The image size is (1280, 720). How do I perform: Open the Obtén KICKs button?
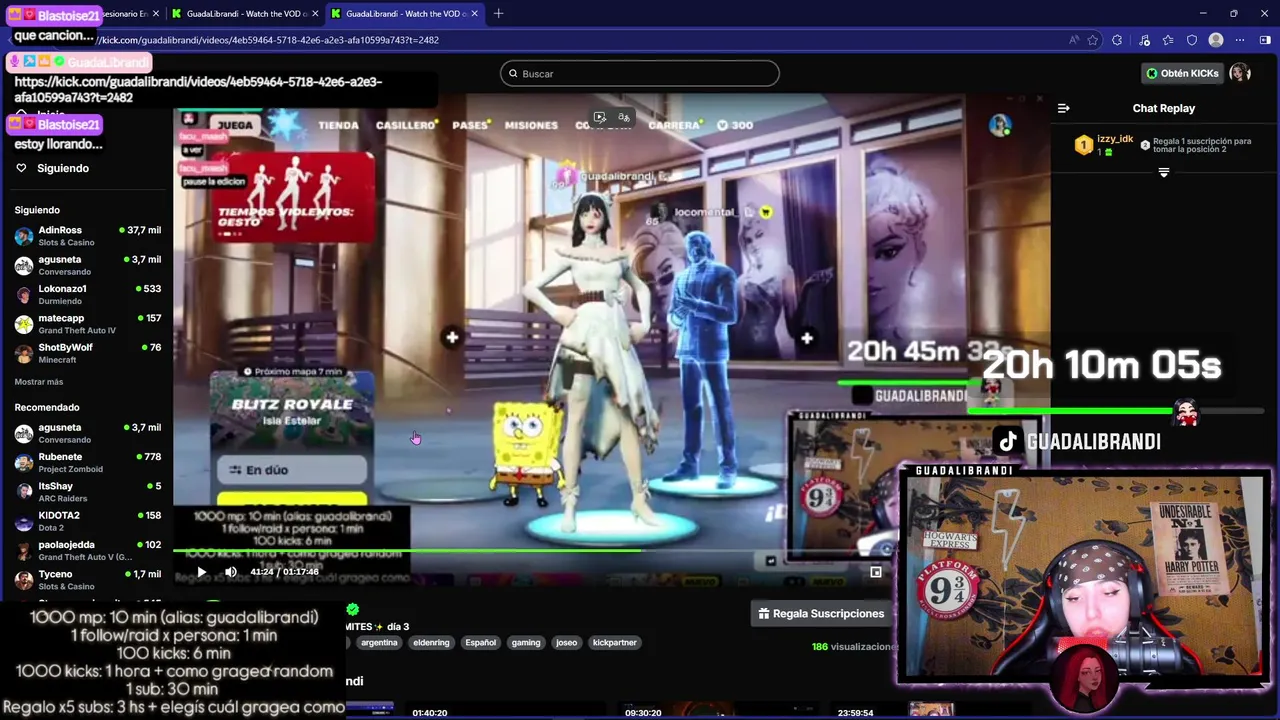click(1183, 73)
